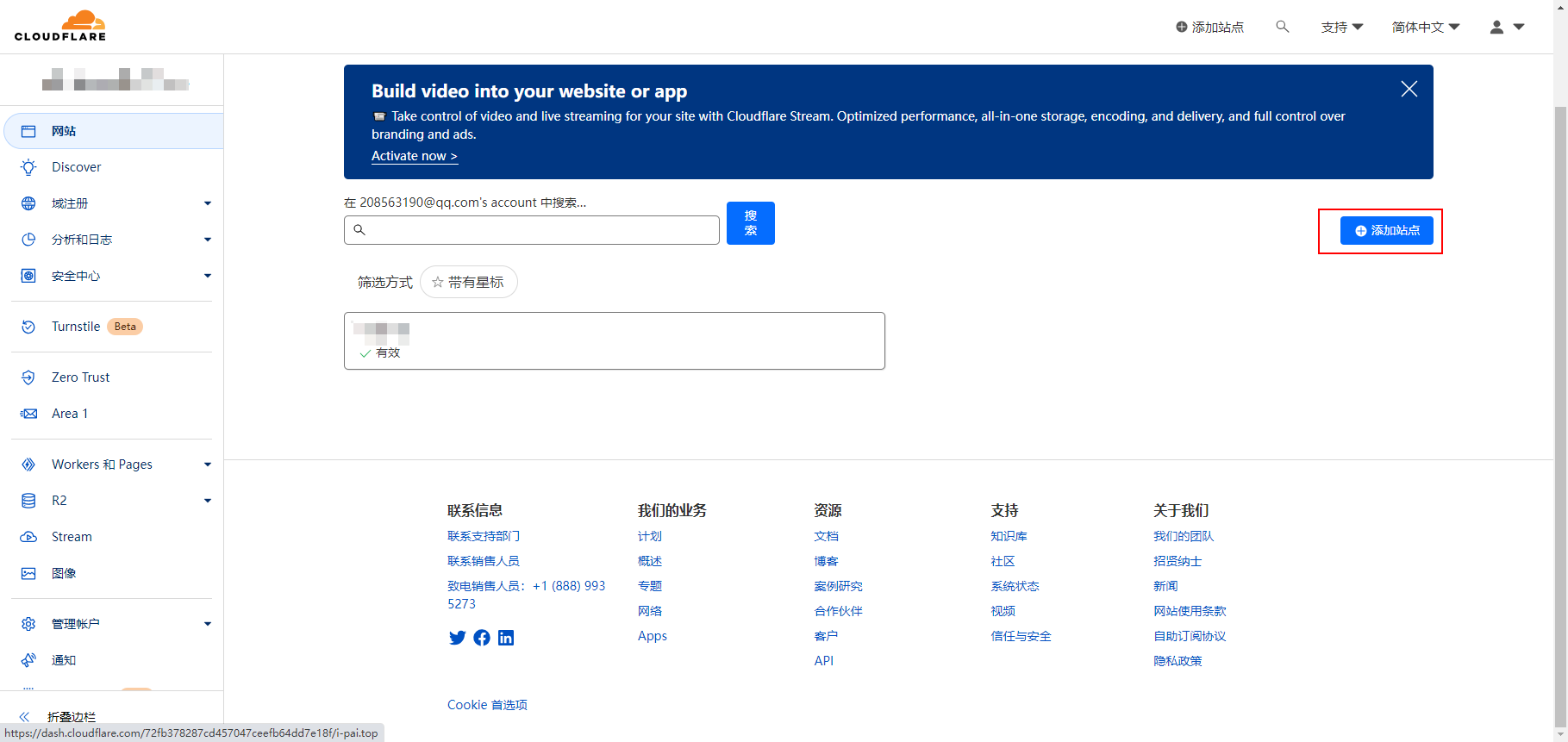Click the Stream cloud icon
Screen dimensions: 1568x742
tap(28, 537)
